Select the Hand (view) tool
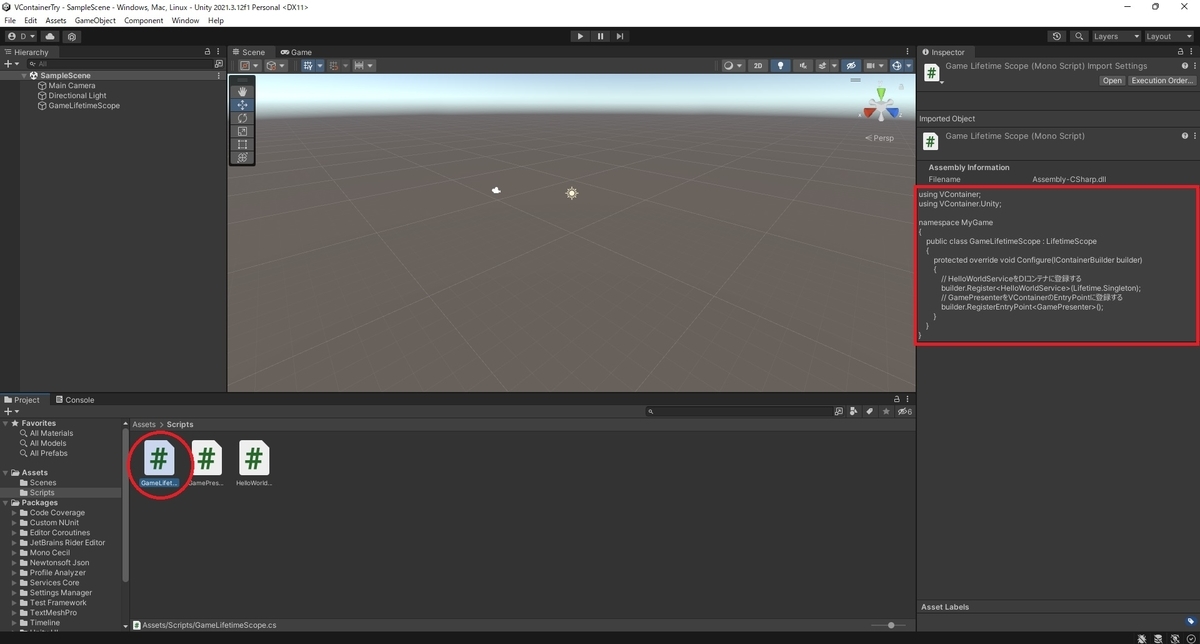This screenshot has width=1200, height=644. 242,92
